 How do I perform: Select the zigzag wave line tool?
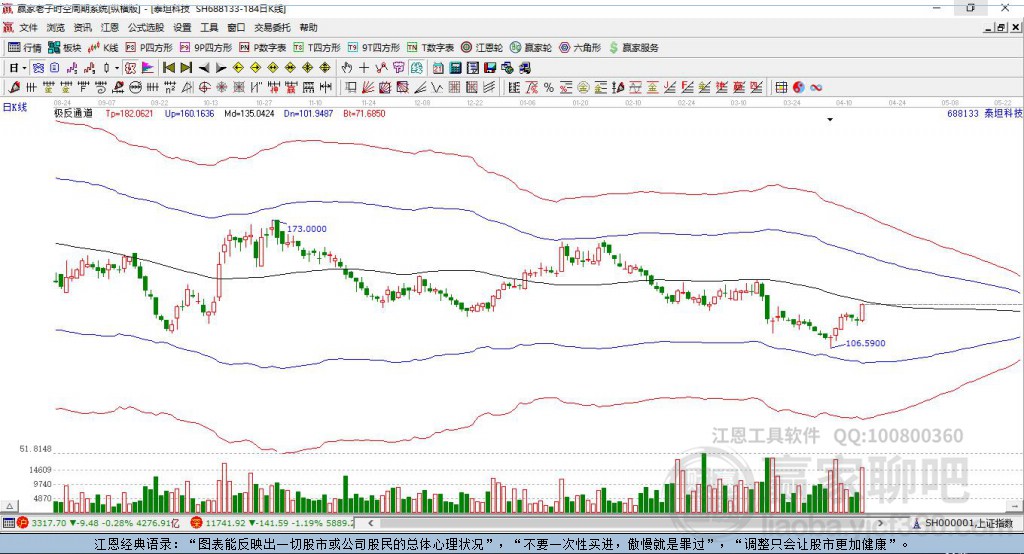tap(436, 87)
